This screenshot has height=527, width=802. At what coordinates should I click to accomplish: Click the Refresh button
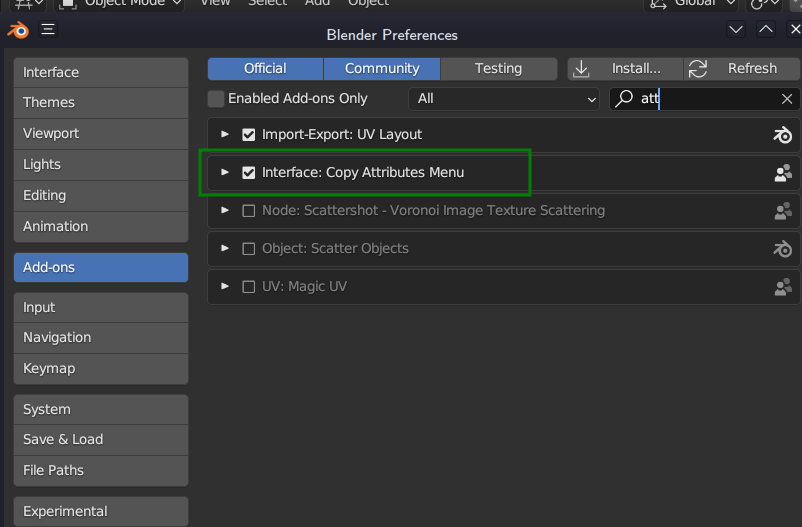coord(742,69)
